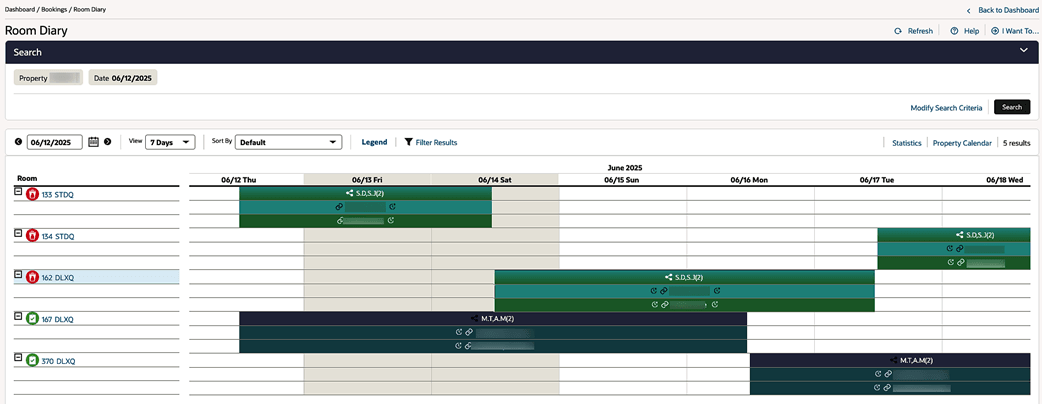Click the 06/15 Sun column header
This screenshot has width=1042, height=404.
pos(621,179)
